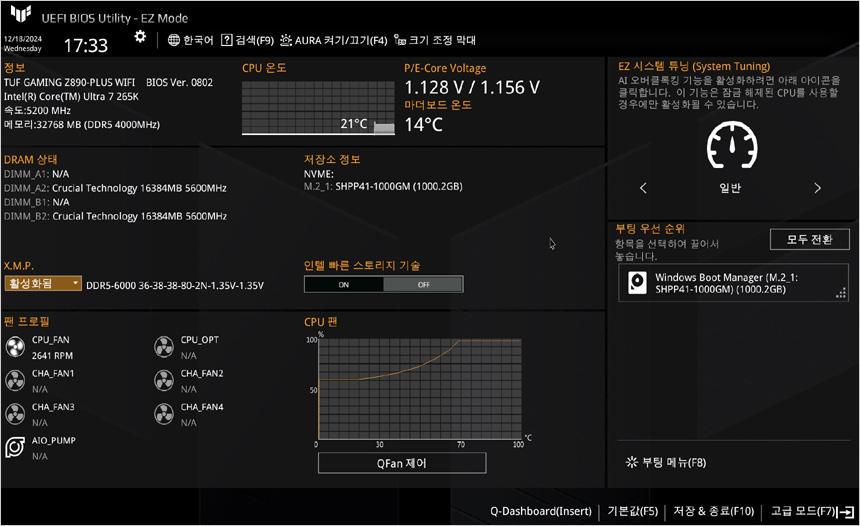Switch Intel Rapid Storage Technology to OFF
Screen dimensions: 860x526
tap(423, 284)
